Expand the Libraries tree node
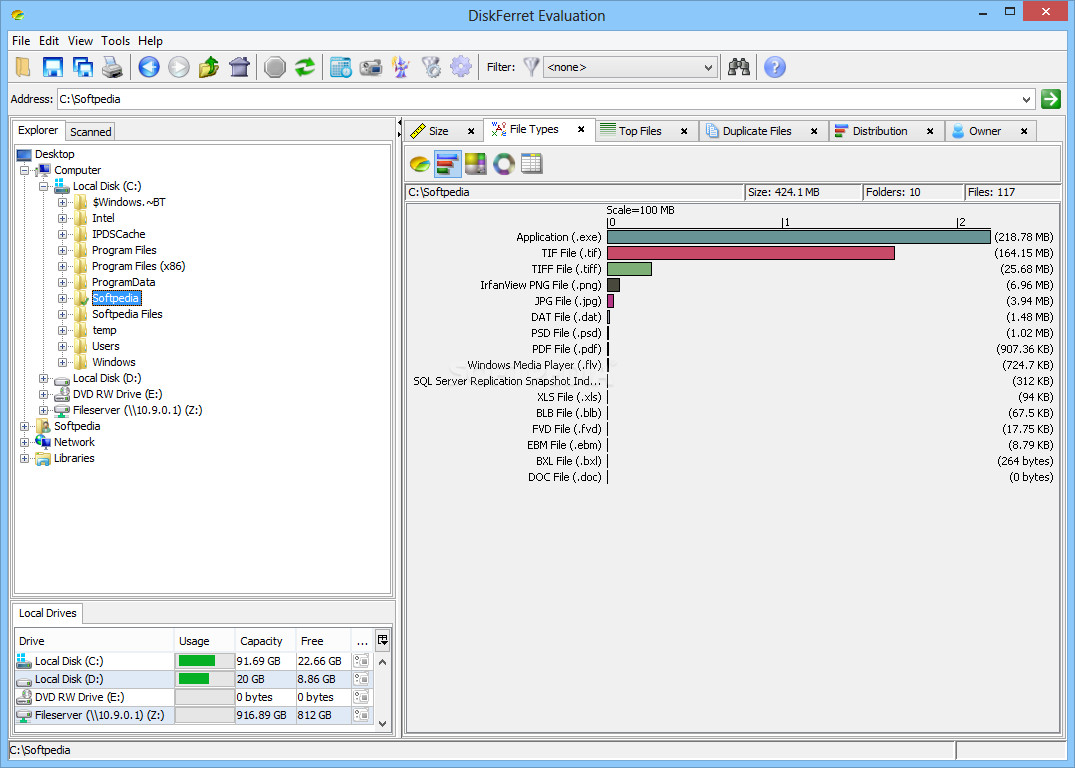 click(25, 458)
